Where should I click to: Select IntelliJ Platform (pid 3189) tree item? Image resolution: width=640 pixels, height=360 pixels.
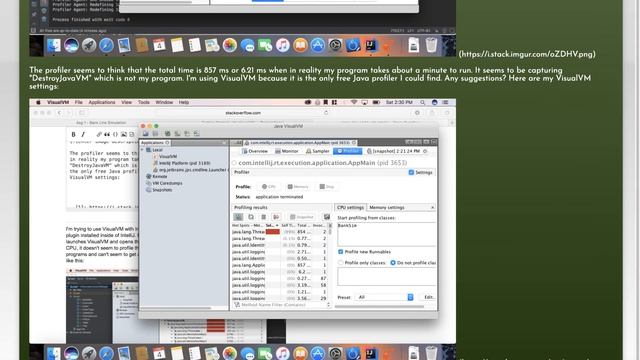(x=182, y=163)
